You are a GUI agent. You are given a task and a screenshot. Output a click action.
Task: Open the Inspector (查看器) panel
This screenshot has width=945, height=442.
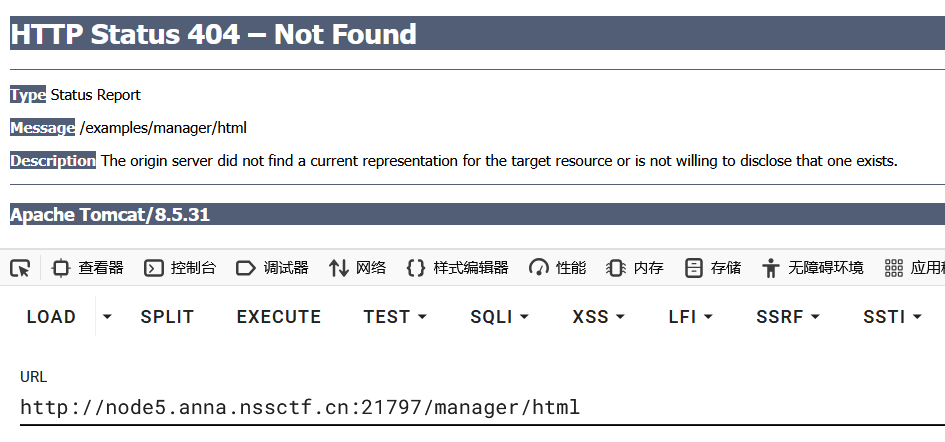(88, 268)
